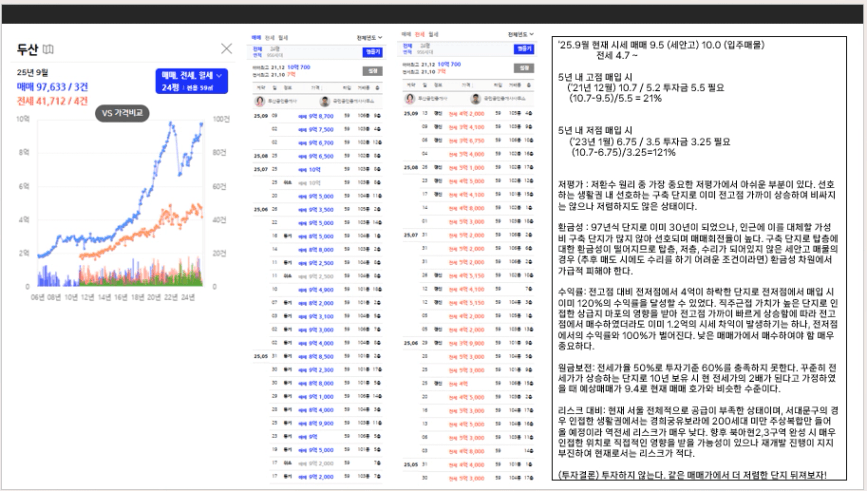Click the gray button beside 10억 700 in right panel
Image resolution: width=867 pixels, height=491 pixels.
(x=524, y=67)
